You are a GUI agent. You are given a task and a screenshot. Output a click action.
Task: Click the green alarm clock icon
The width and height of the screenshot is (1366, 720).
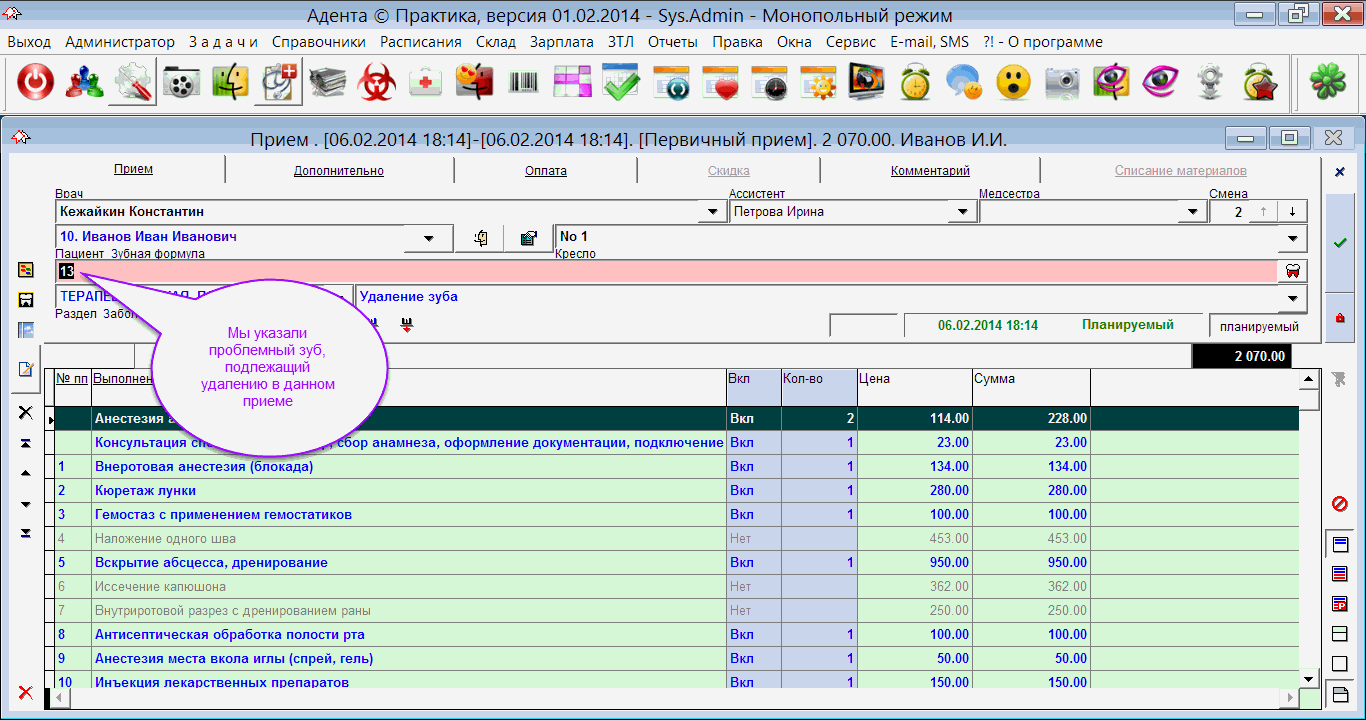click(915, 83)
